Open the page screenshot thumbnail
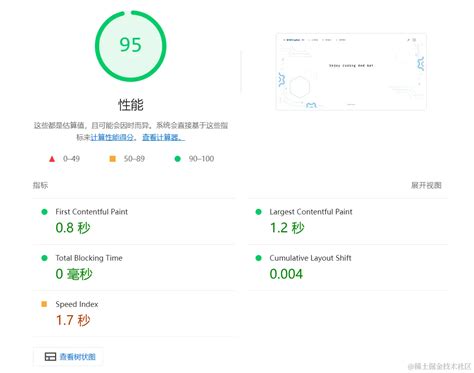This screenshot has height=373, width=474. coord(351,72)
